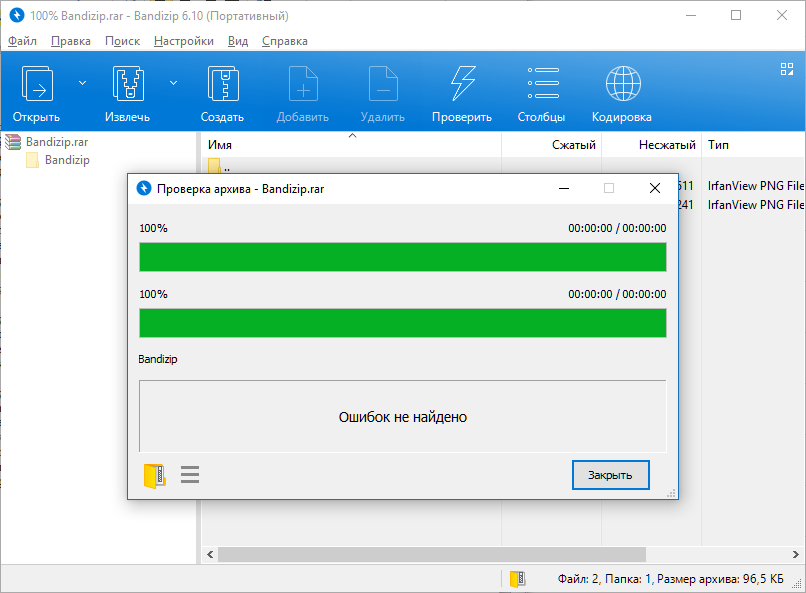Click the yellow archive folder icon in the dialog
The image size is (806, 593).
click(x=154, y=475)
